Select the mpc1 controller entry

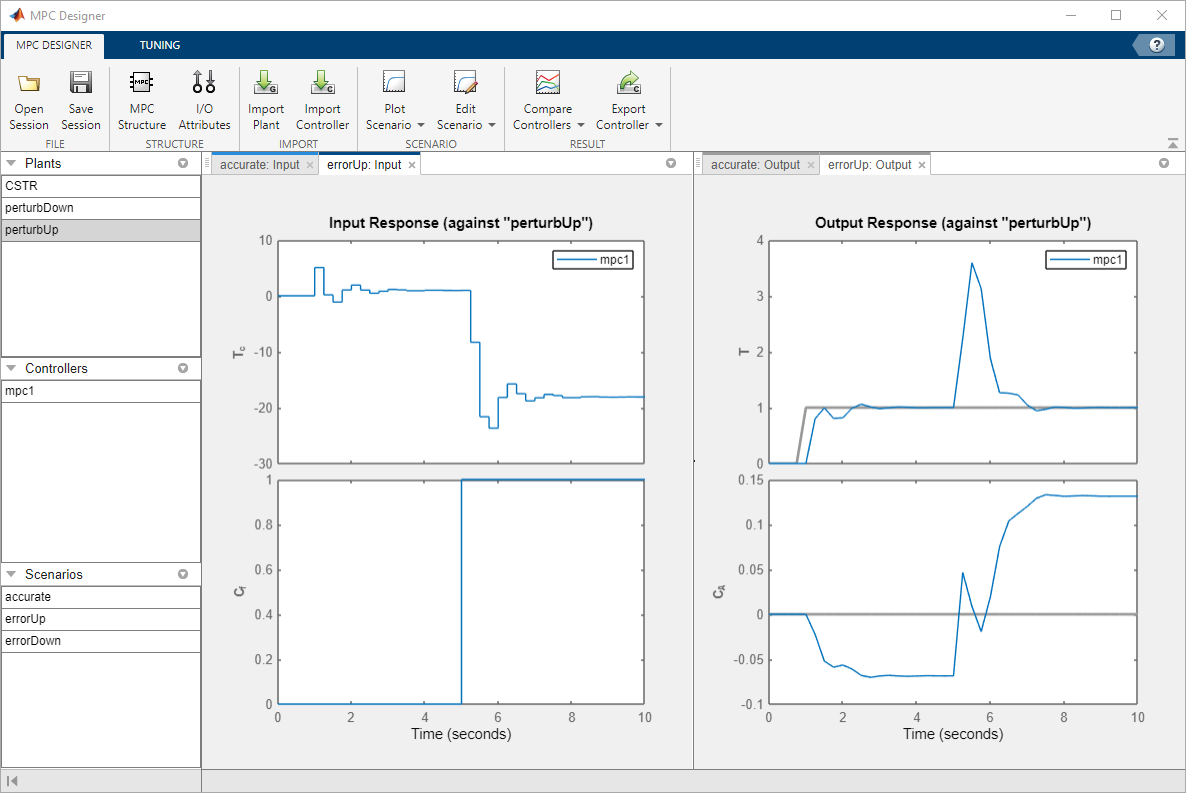click(x=101, y=391)
